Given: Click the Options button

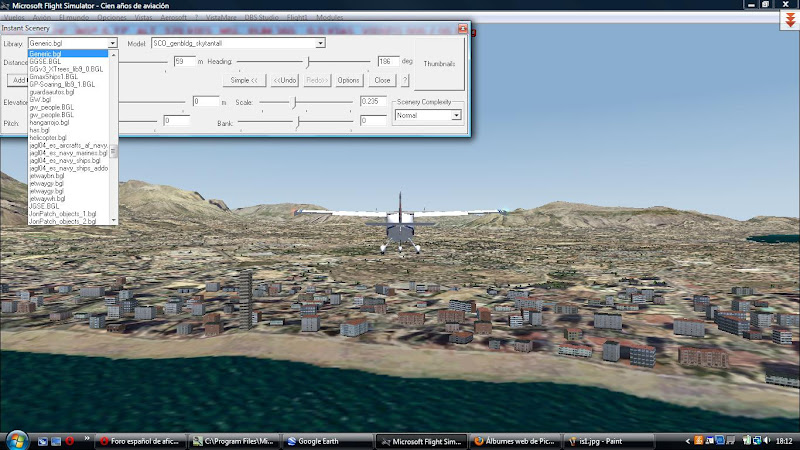Looking at the screenshot, I should tap(348, 80).
